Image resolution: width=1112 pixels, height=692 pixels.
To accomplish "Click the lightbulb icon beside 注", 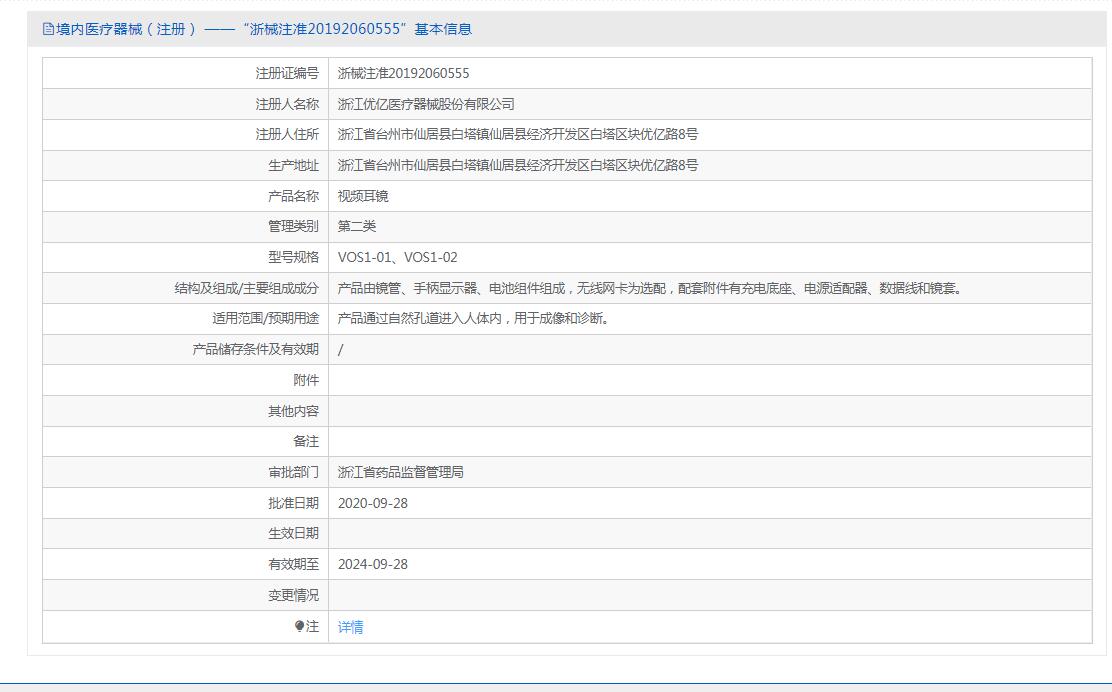I will pos(299,626).
